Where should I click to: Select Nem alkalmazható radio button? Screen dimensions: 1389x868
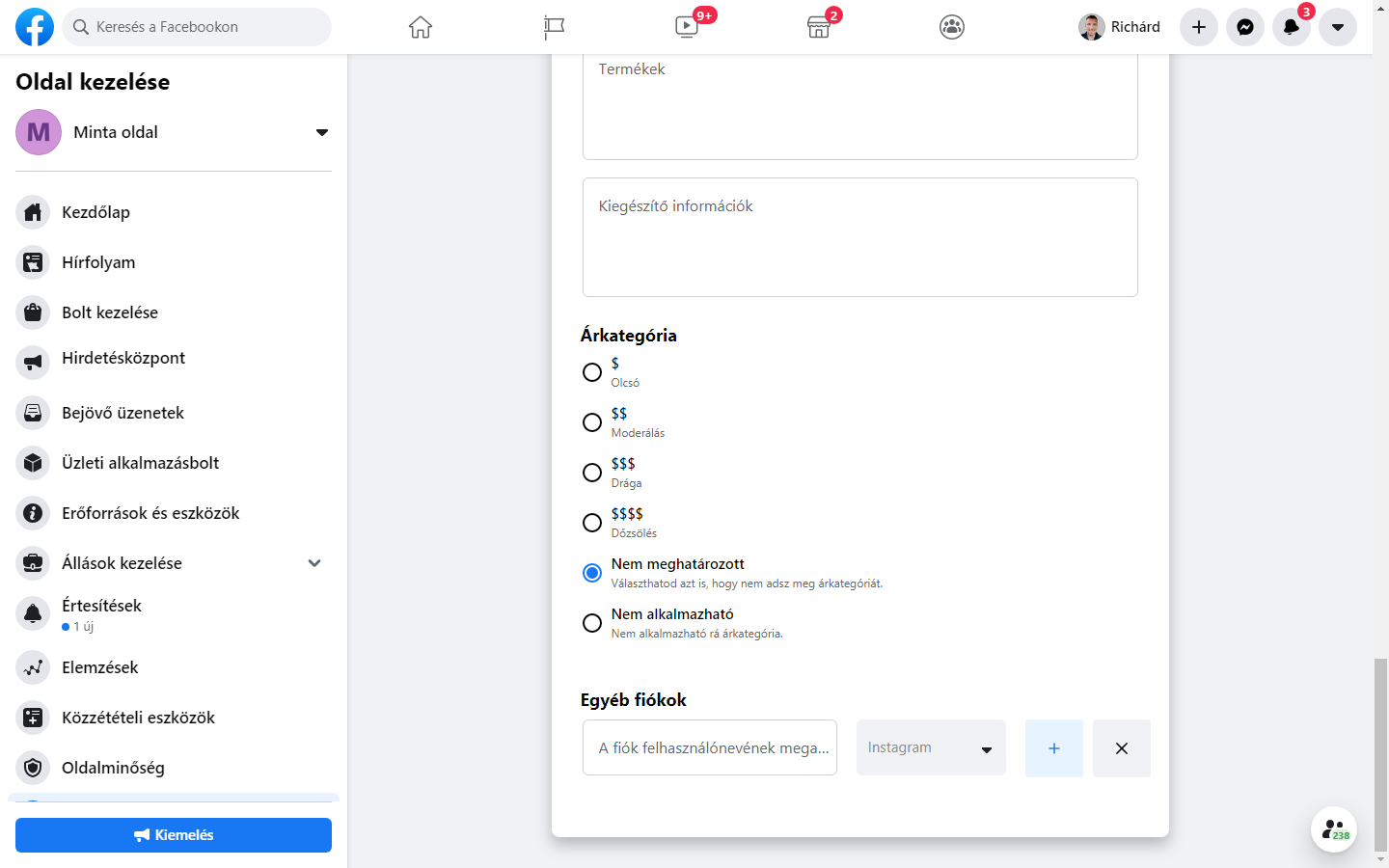coord(592,623)
